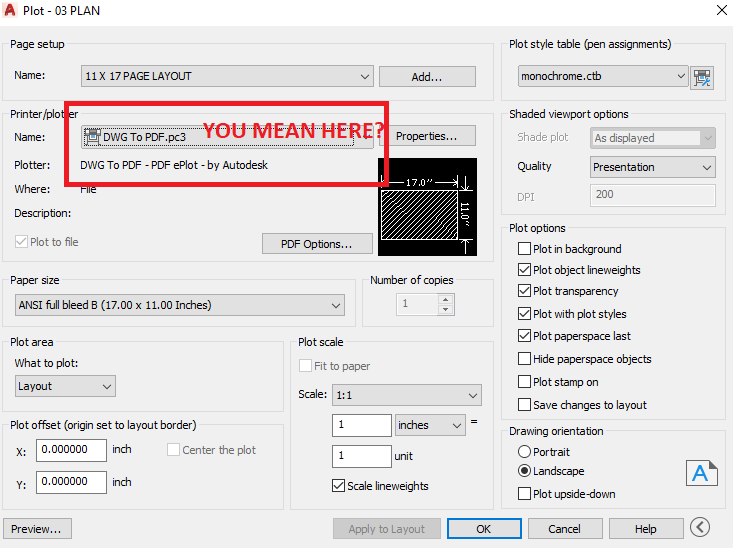This screenshot has height=548, width=733.
Task: Enable Plot upside-down
Action: (525, 494)
